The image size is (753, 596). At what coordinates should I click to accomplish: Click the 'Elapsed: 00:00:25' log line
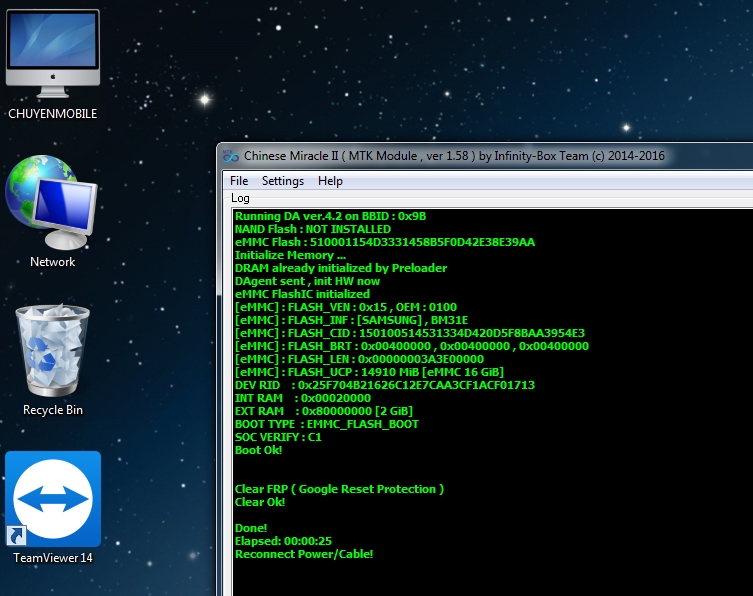tap(283, 541)
